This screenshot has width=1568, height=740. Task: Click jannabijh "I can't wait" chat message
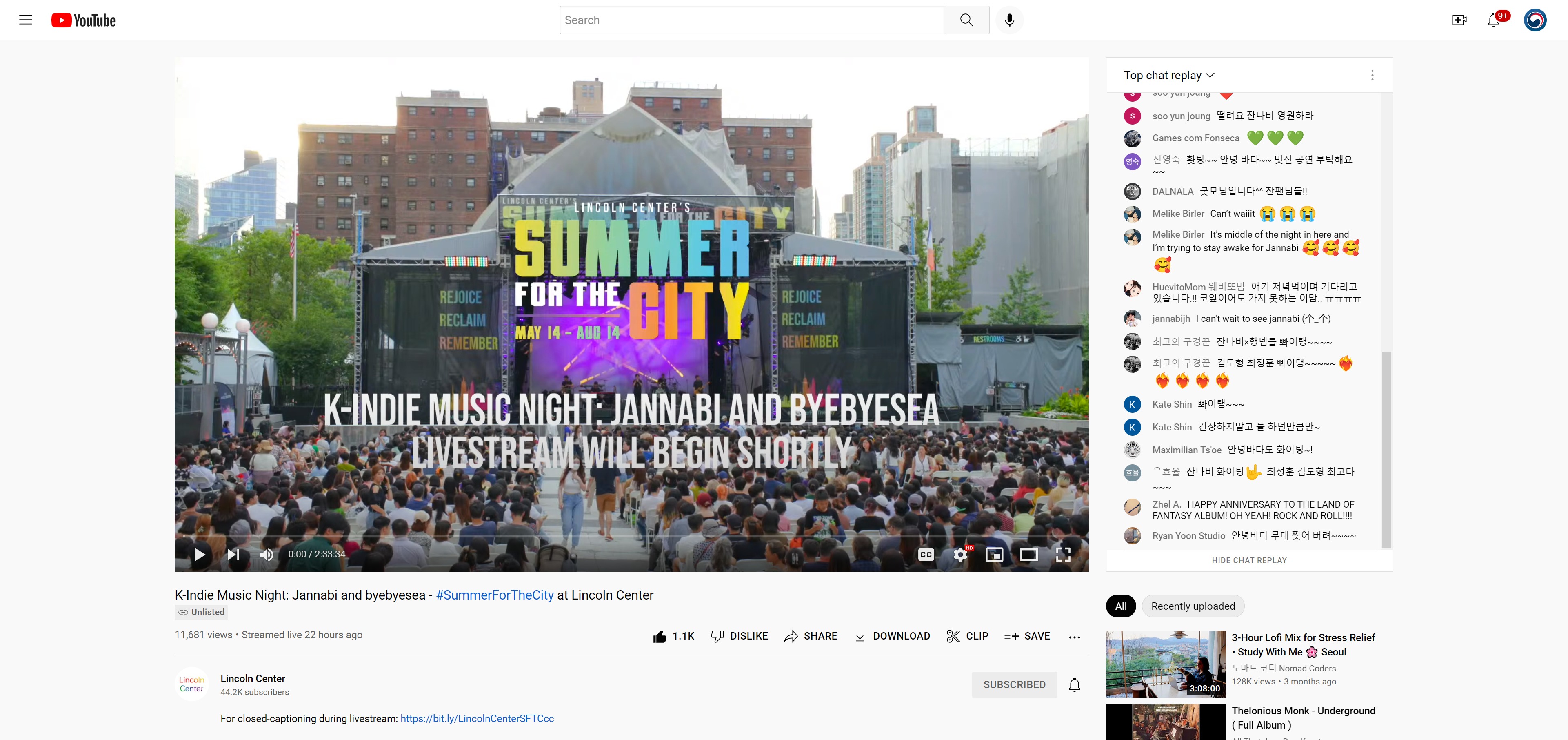click(x=1263, y=319)
